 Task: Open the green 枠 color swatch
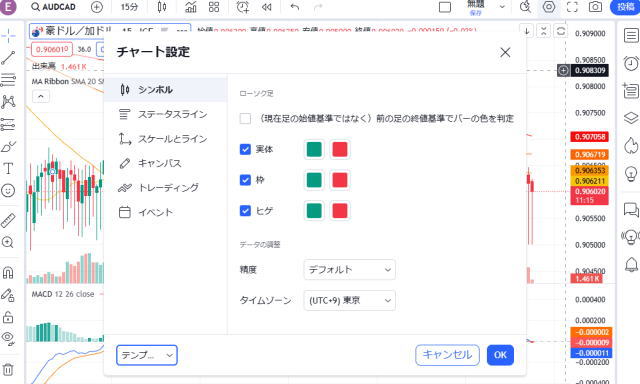(x=314, y=180)
